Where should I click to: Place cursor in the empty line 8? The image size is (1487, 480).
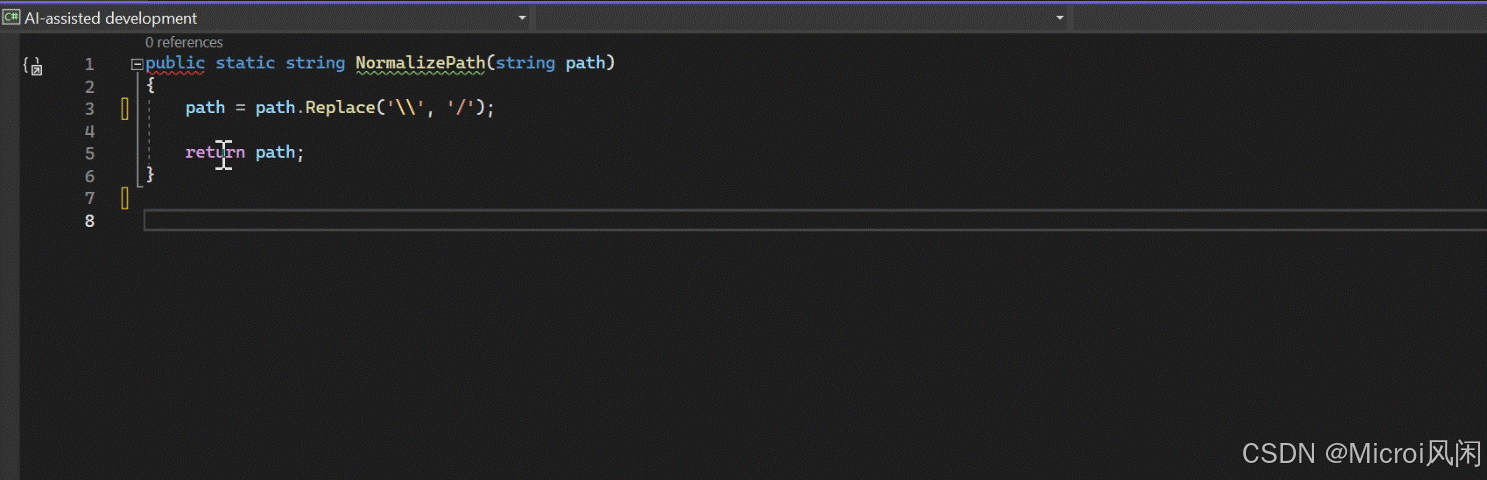[815, 220]
